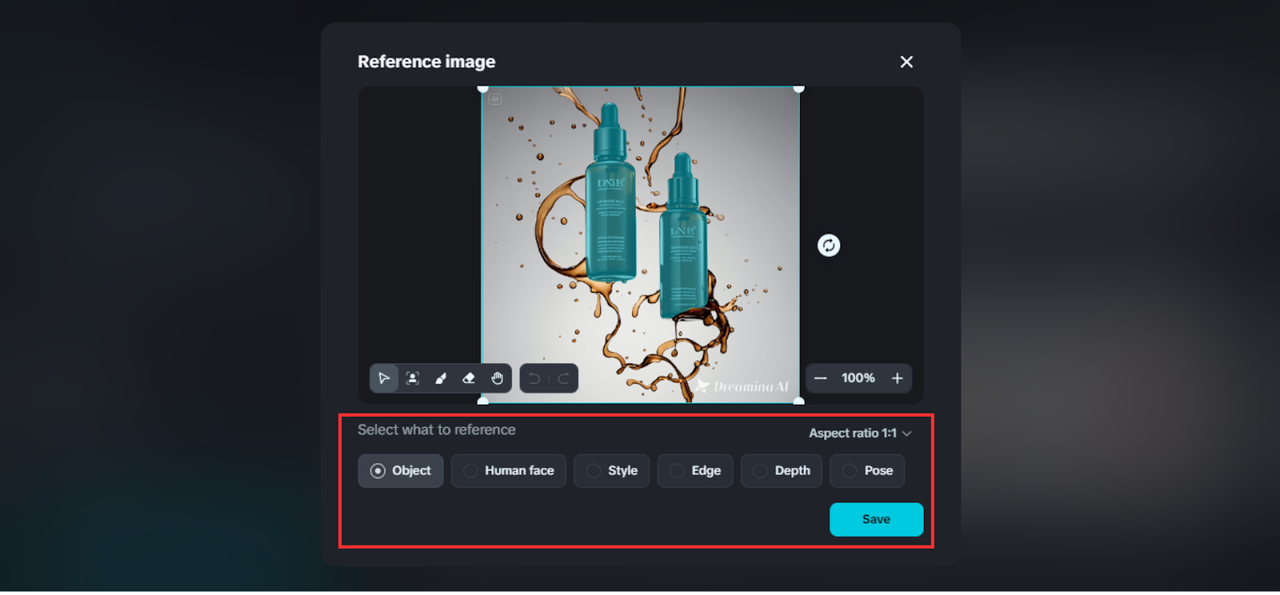
Task: Pick the Pose reference option
Action: click(x=867, y=470)
